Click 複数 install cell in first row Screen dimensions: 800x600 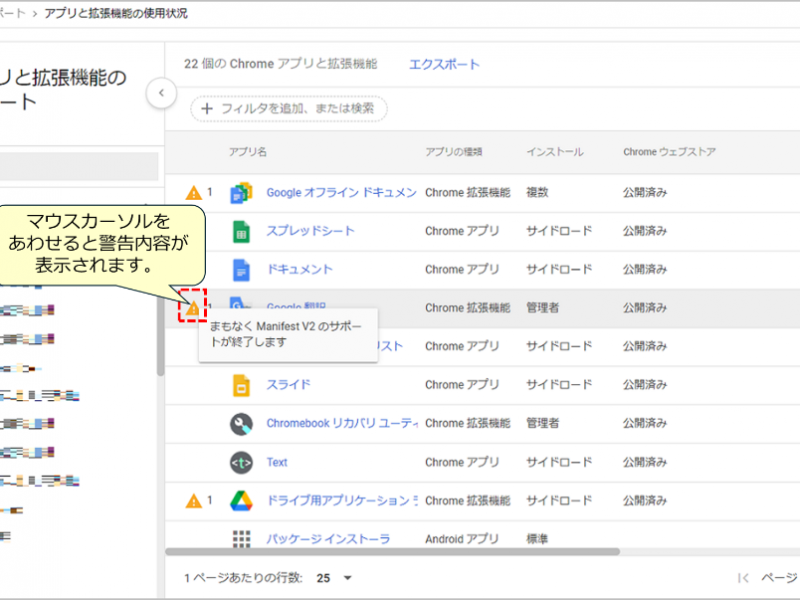[x=537, y=193]
